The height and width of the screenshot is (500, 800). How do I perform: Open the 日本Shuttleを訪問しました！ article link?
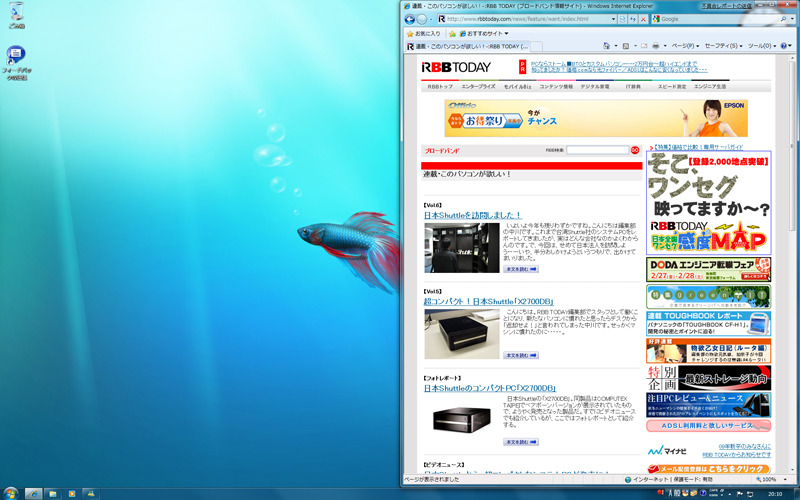pos(472,215)
